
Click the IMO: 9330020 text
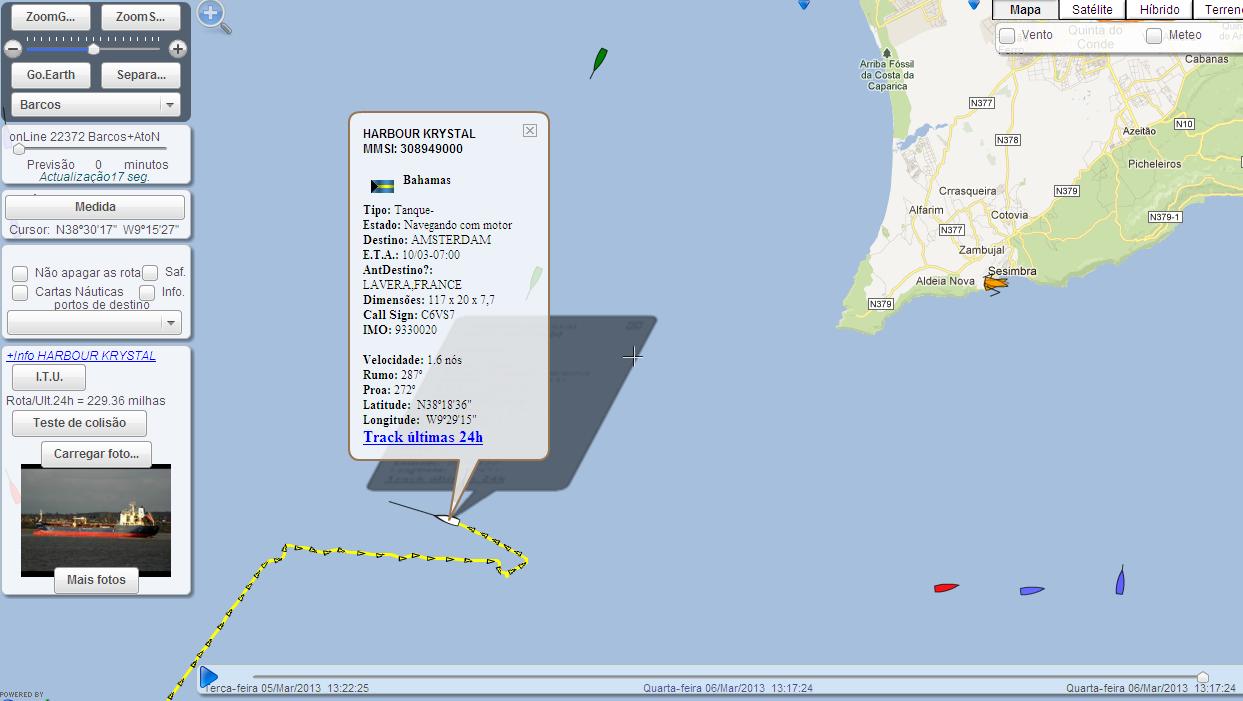click(x=400, y=329)
